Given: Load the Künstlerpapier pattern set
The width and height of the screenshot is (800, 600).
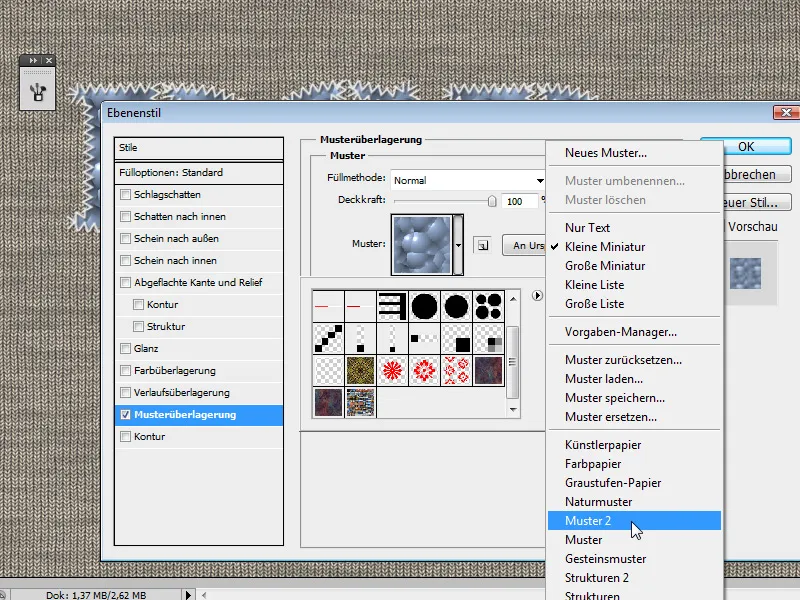Looking at the screenshot, I should click(603, 445).
